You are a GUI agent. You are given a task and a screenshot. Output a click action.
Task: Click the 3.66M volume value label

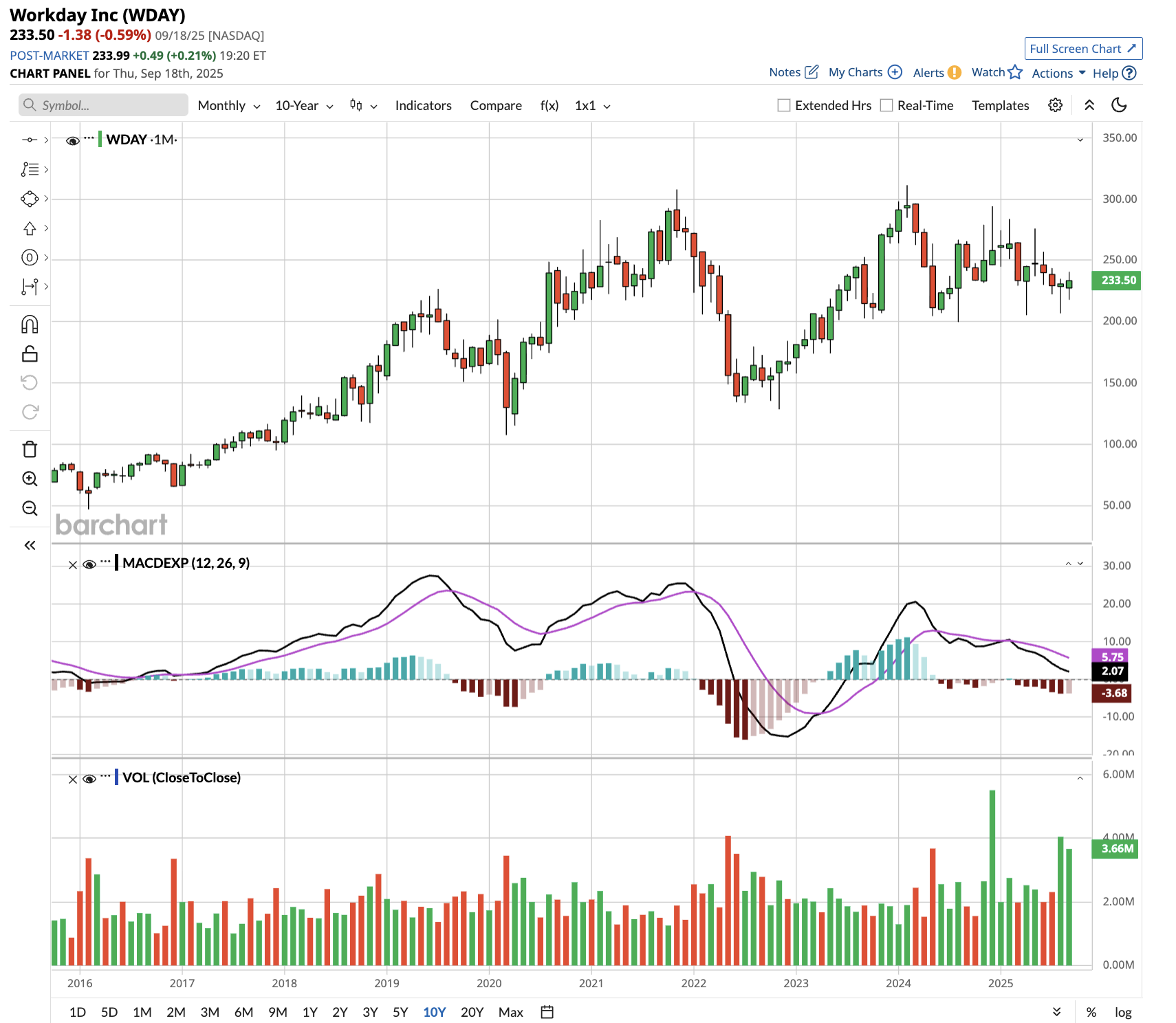point(1115,849)
